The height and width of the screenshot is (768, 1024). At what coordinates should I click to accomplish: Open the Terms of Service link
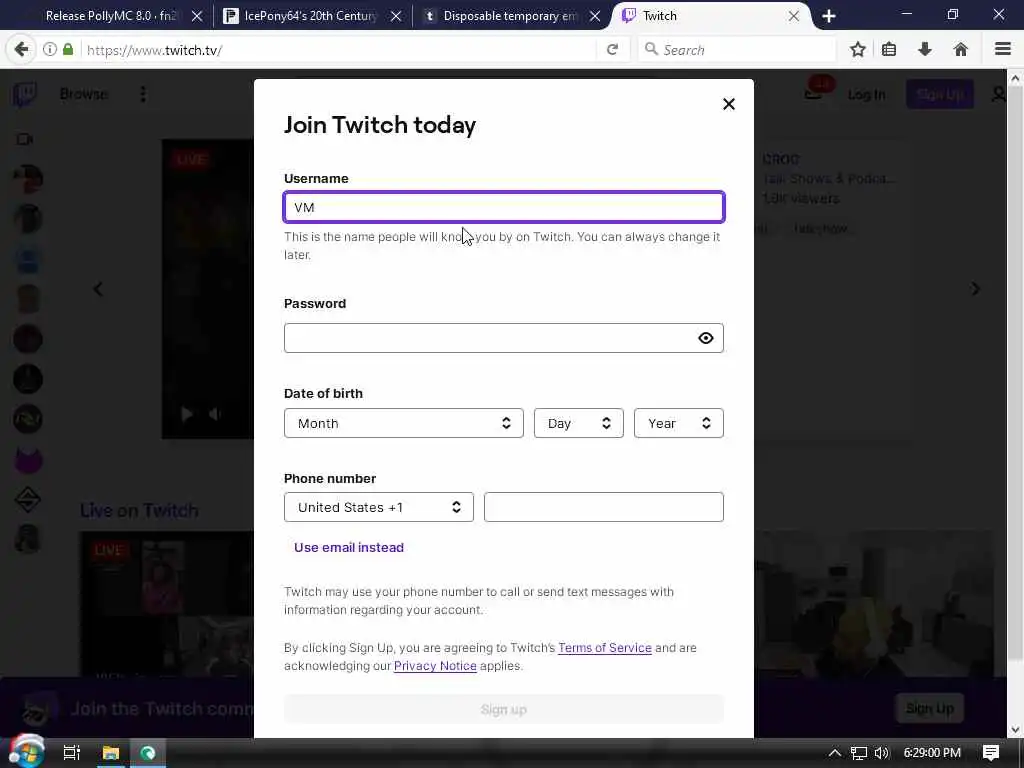(x=605, y=648)
